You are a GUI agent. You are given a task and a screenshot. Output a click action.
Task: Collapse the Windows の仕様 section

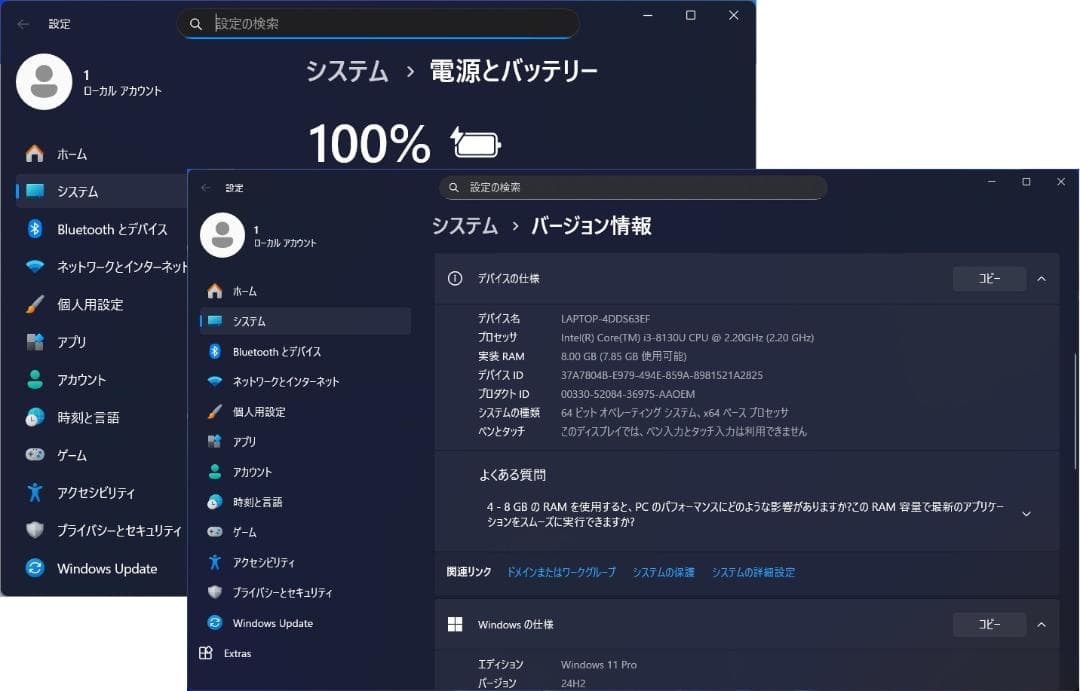1041,624
